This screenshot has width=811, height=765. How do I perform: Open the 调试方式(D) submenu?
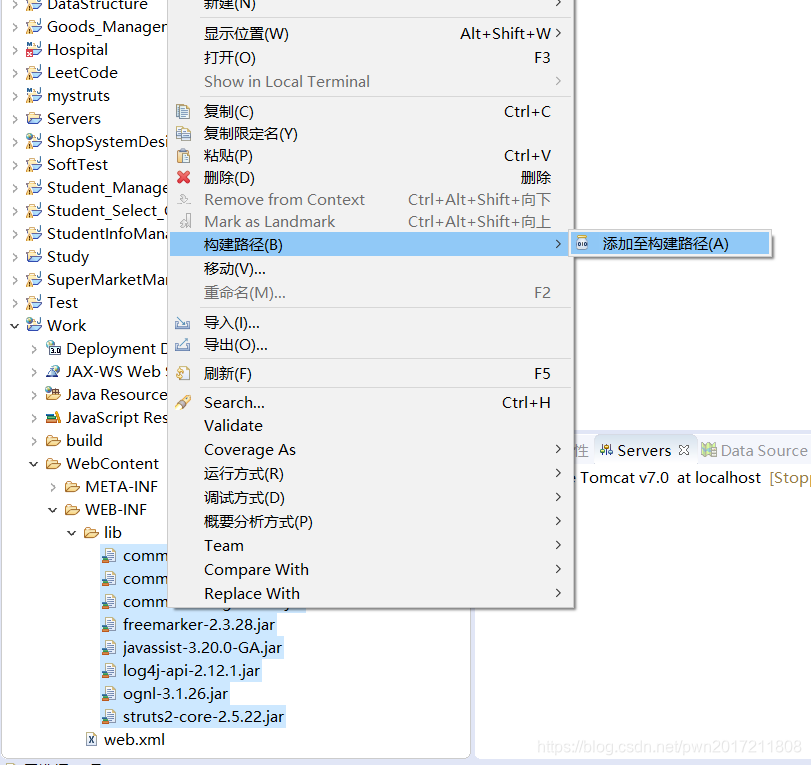click(x=371, y=498)
